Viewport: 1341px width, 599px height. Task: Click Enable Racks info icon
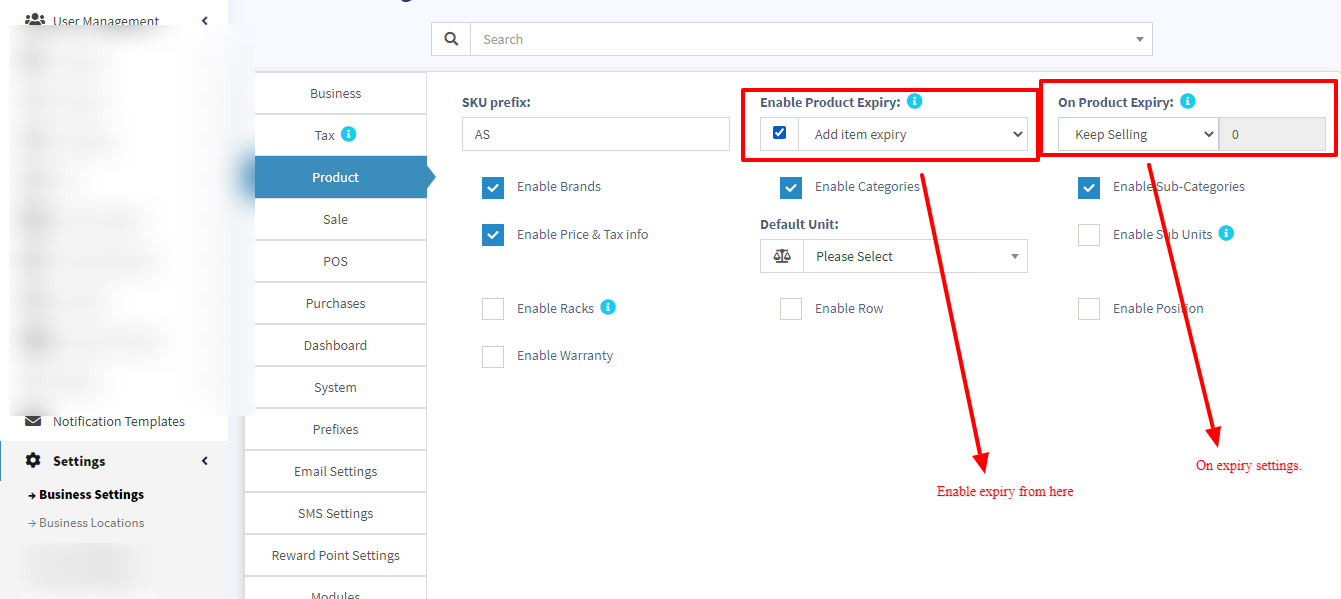608,307
